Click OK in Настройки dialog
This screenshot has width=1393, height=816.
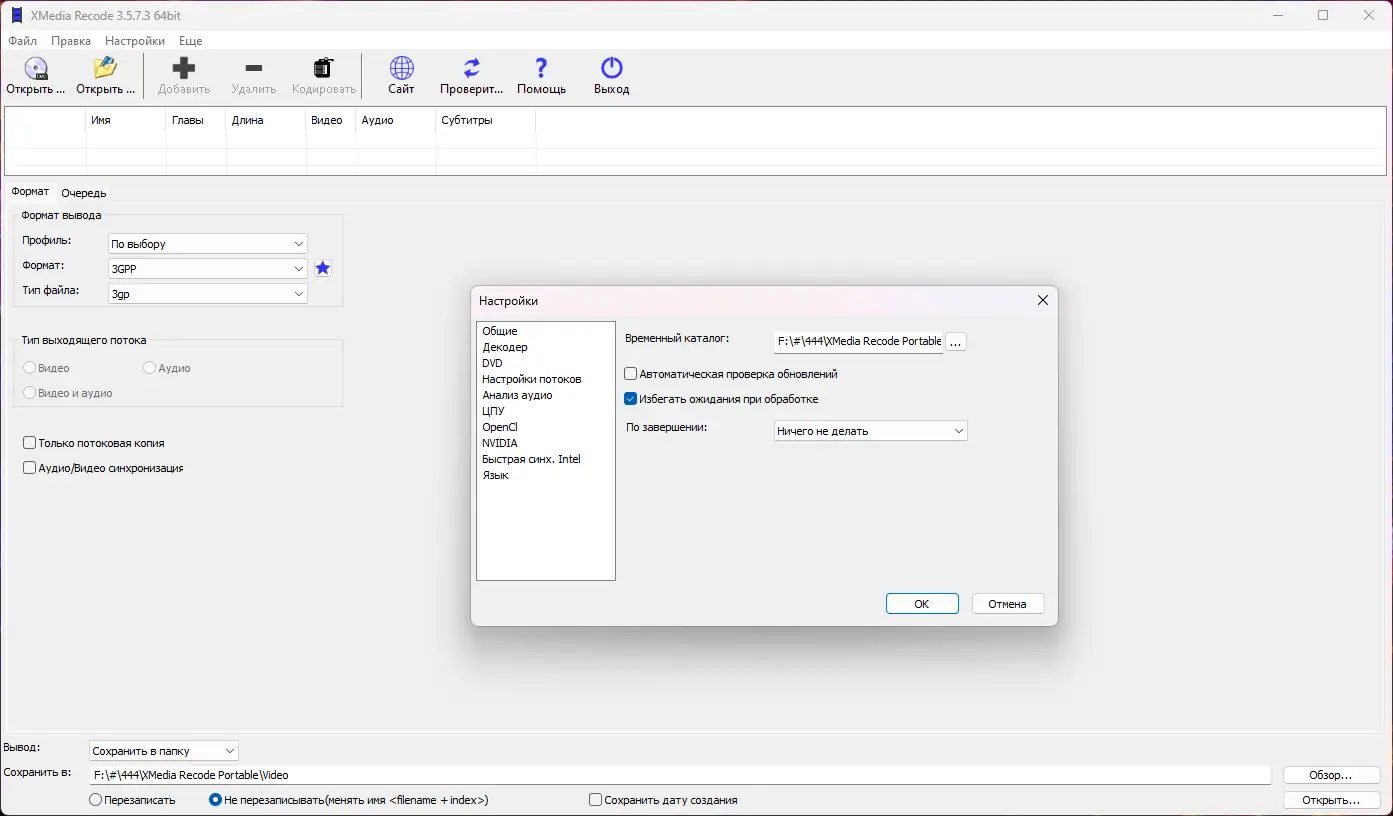pos(922,604)
